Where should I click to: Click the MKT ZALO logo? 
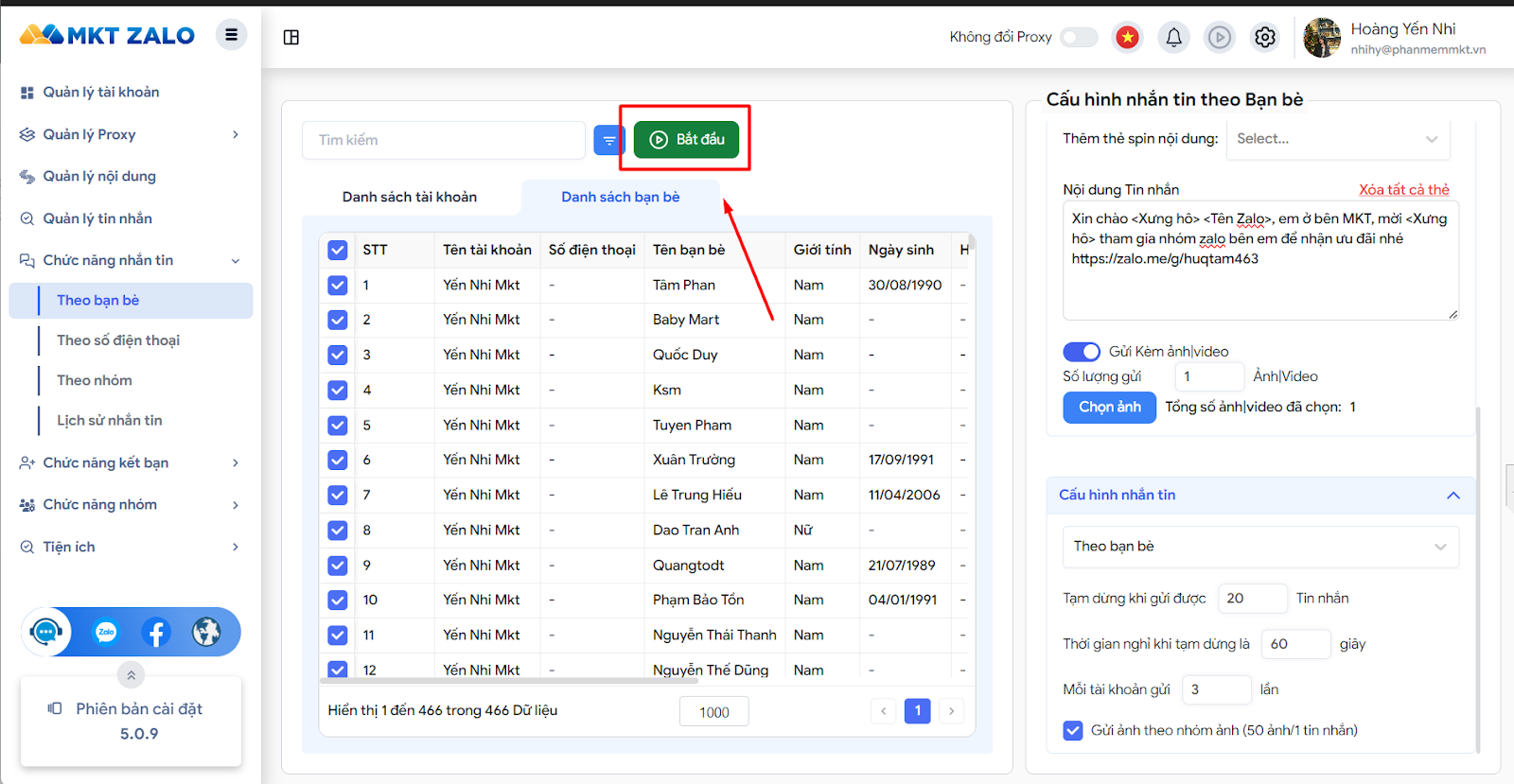(x=107, y=35)
